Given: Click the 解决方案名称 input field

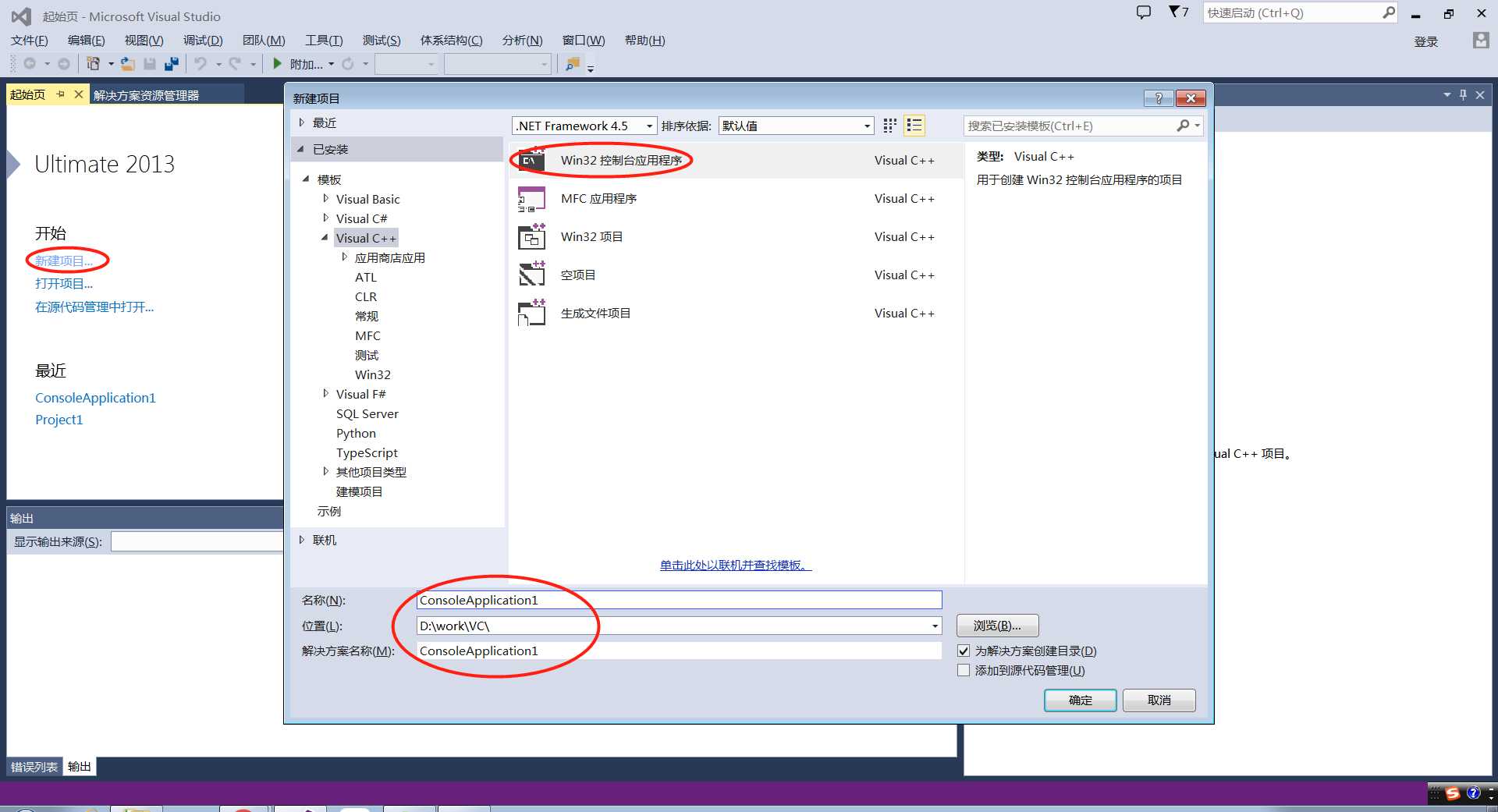Looking at the screenshot, I should (679, 651).
